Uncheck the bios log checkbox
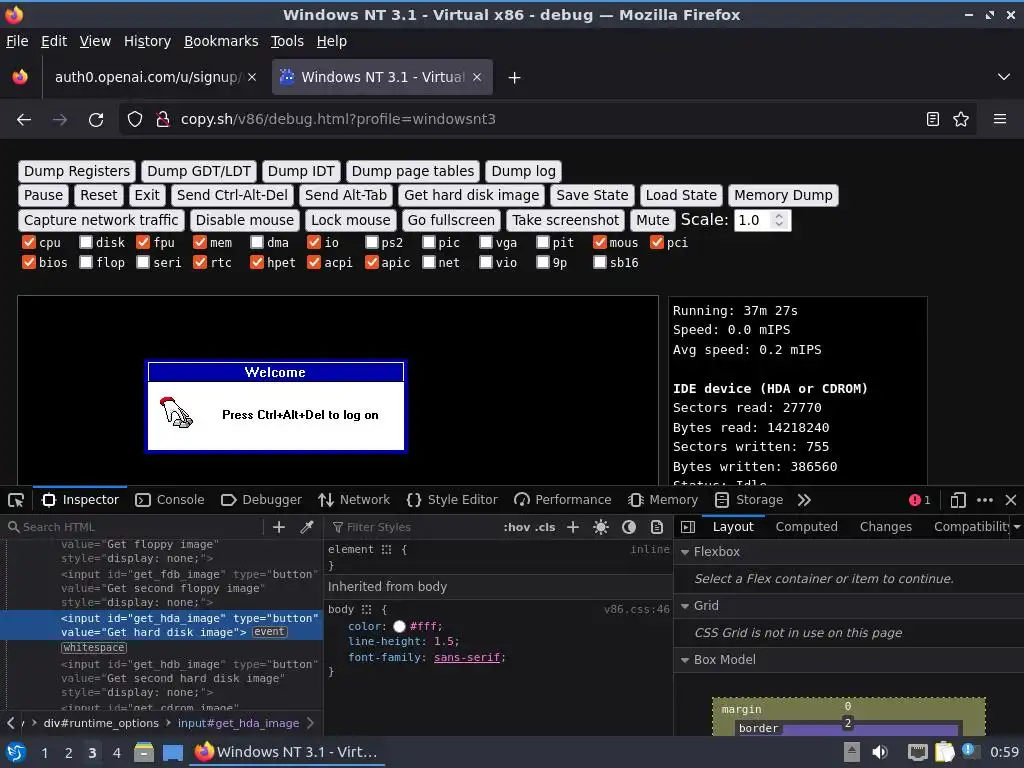 coord(29,263)
